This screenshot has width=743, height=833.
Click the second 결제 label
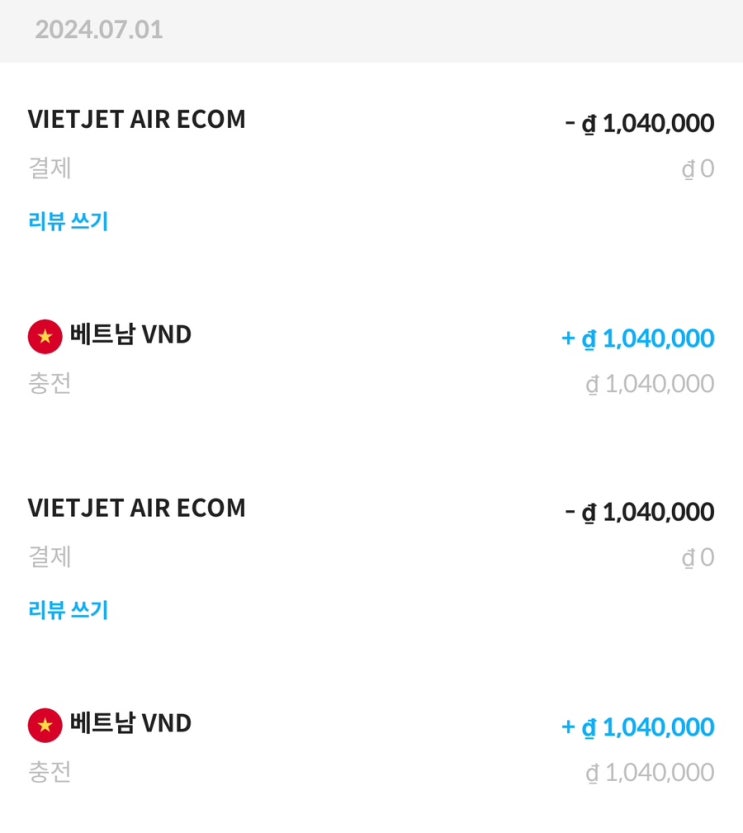50,556
